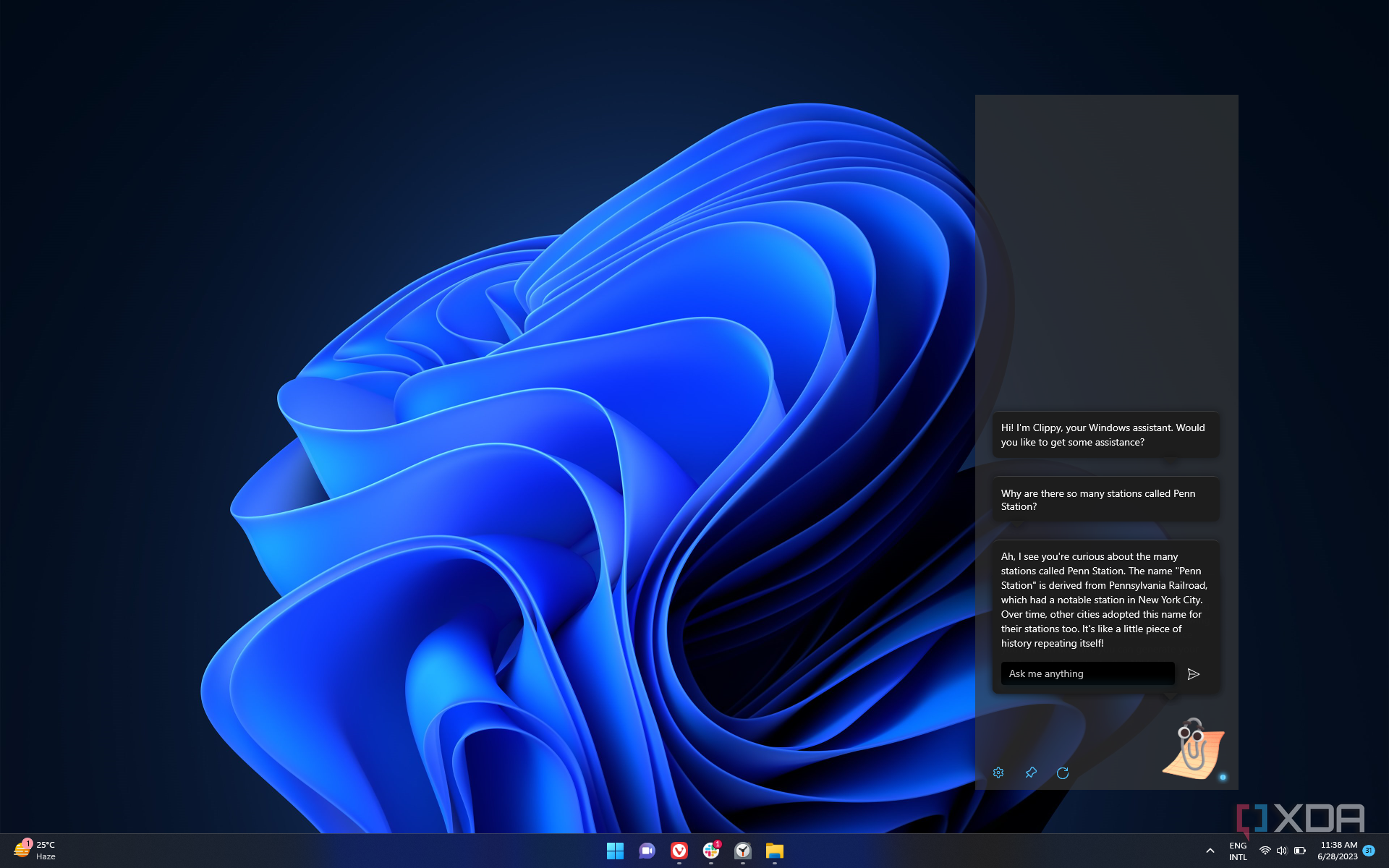Check the battery status icon

[1300, 851]
